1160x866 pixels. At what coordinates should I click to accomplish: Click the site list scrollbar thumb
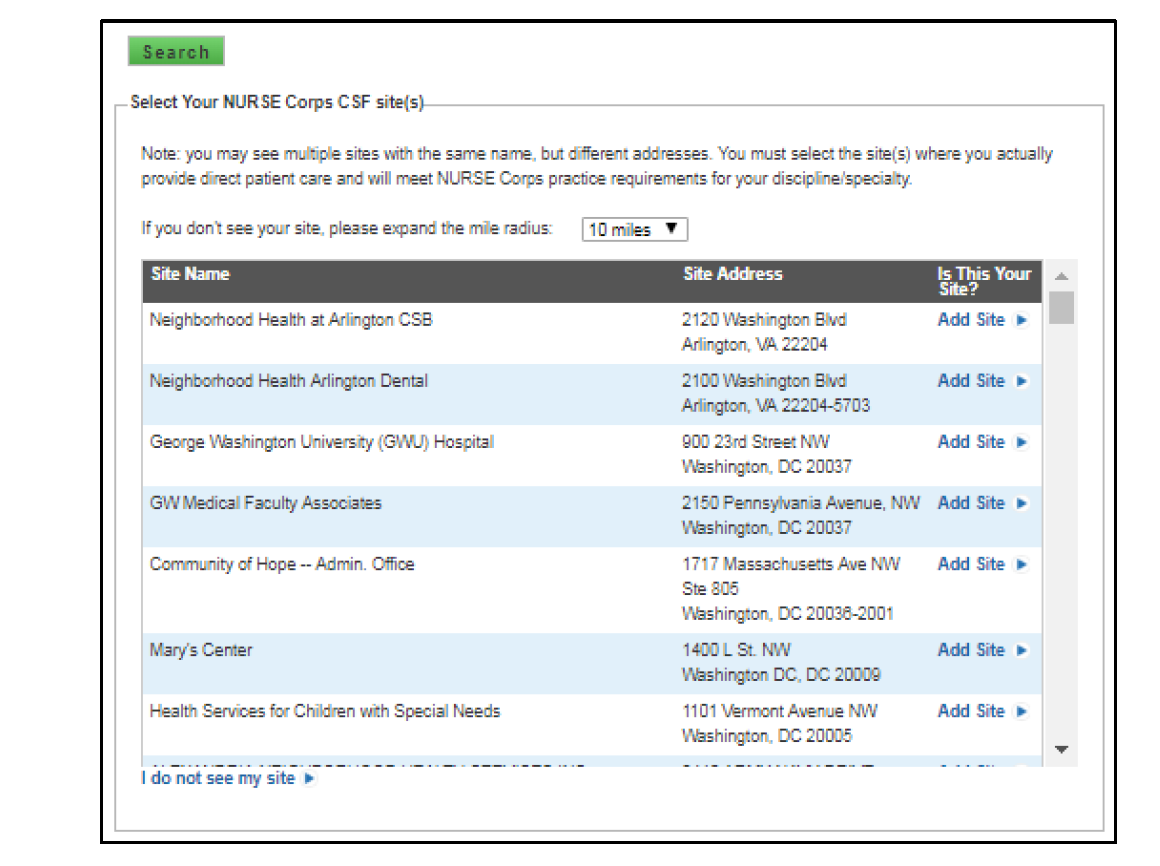(x=1062, y=308)
